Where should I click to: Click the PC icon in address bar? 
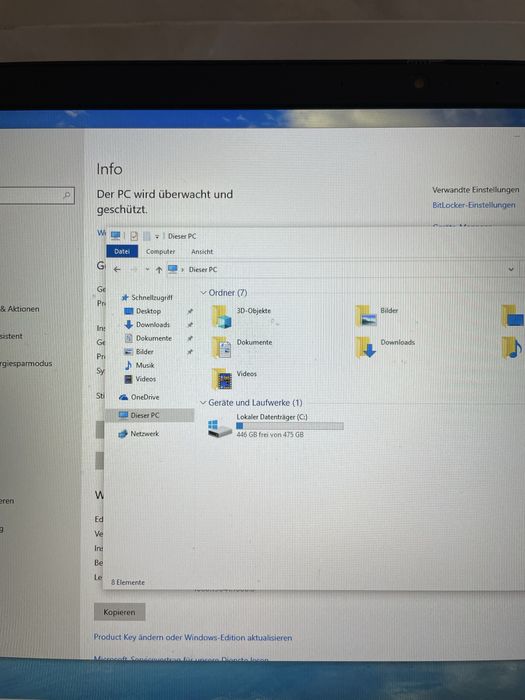pyautogui.click(x=173, y=269)
